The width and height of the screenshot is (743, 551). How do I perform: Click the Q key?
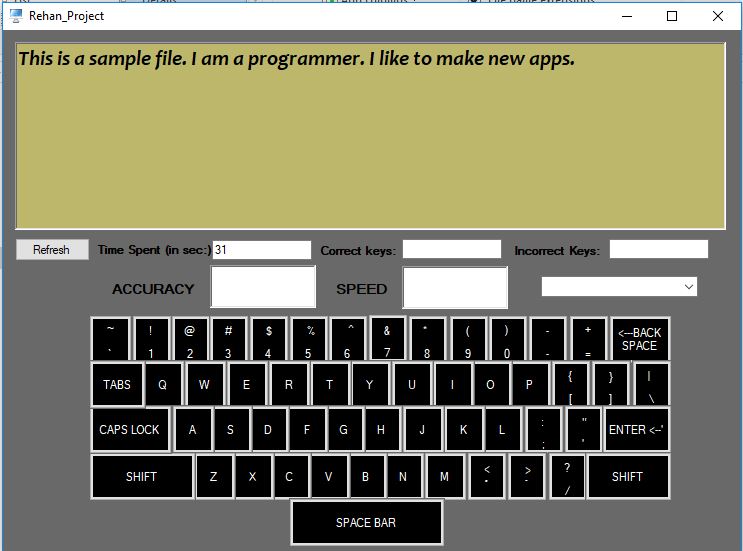(163, 384)
